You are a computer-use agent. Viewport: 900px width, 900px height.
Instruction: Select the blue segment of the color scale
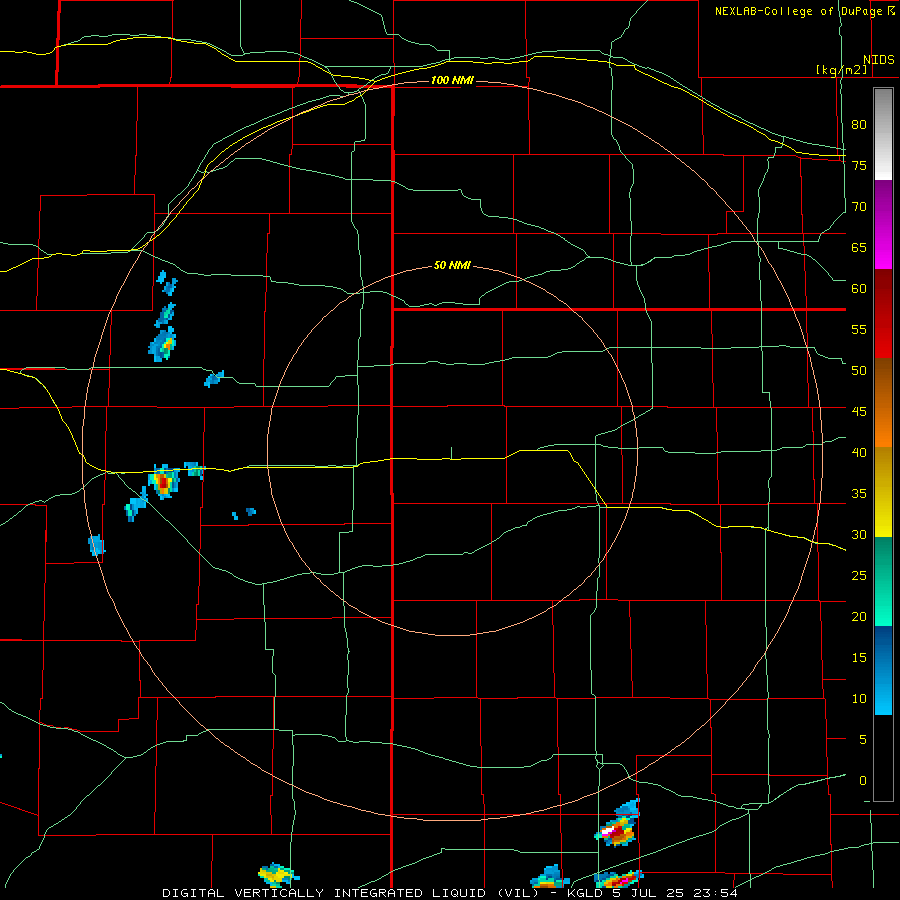[883, 670]
